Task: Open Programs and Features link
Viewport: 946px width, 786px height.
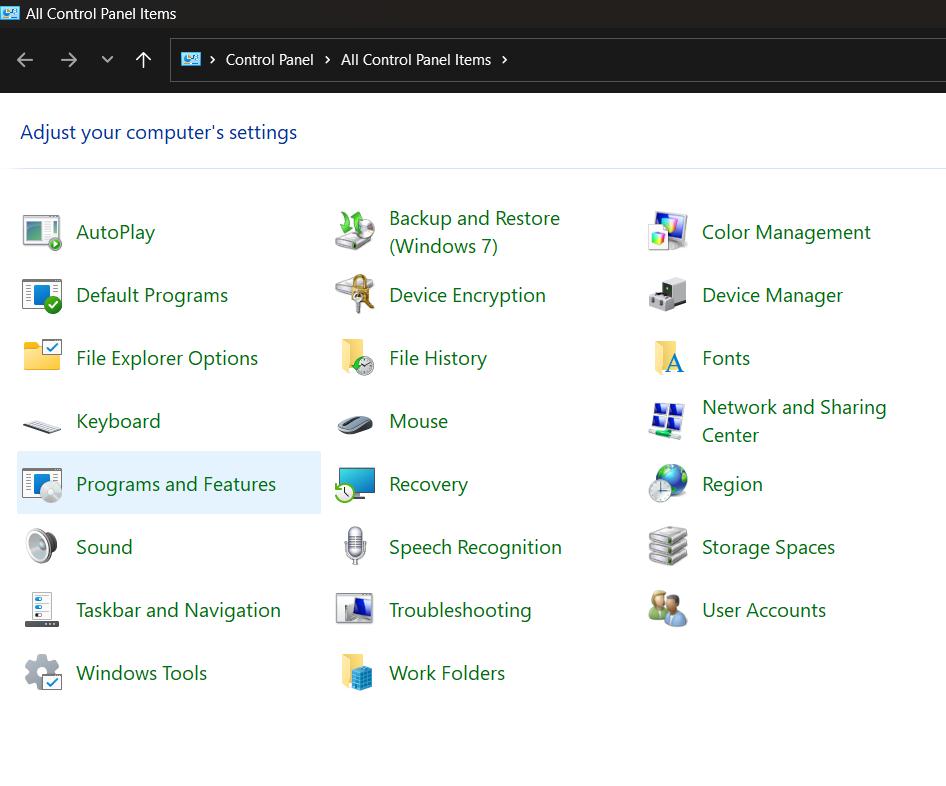Action: [x=176, y=484]
